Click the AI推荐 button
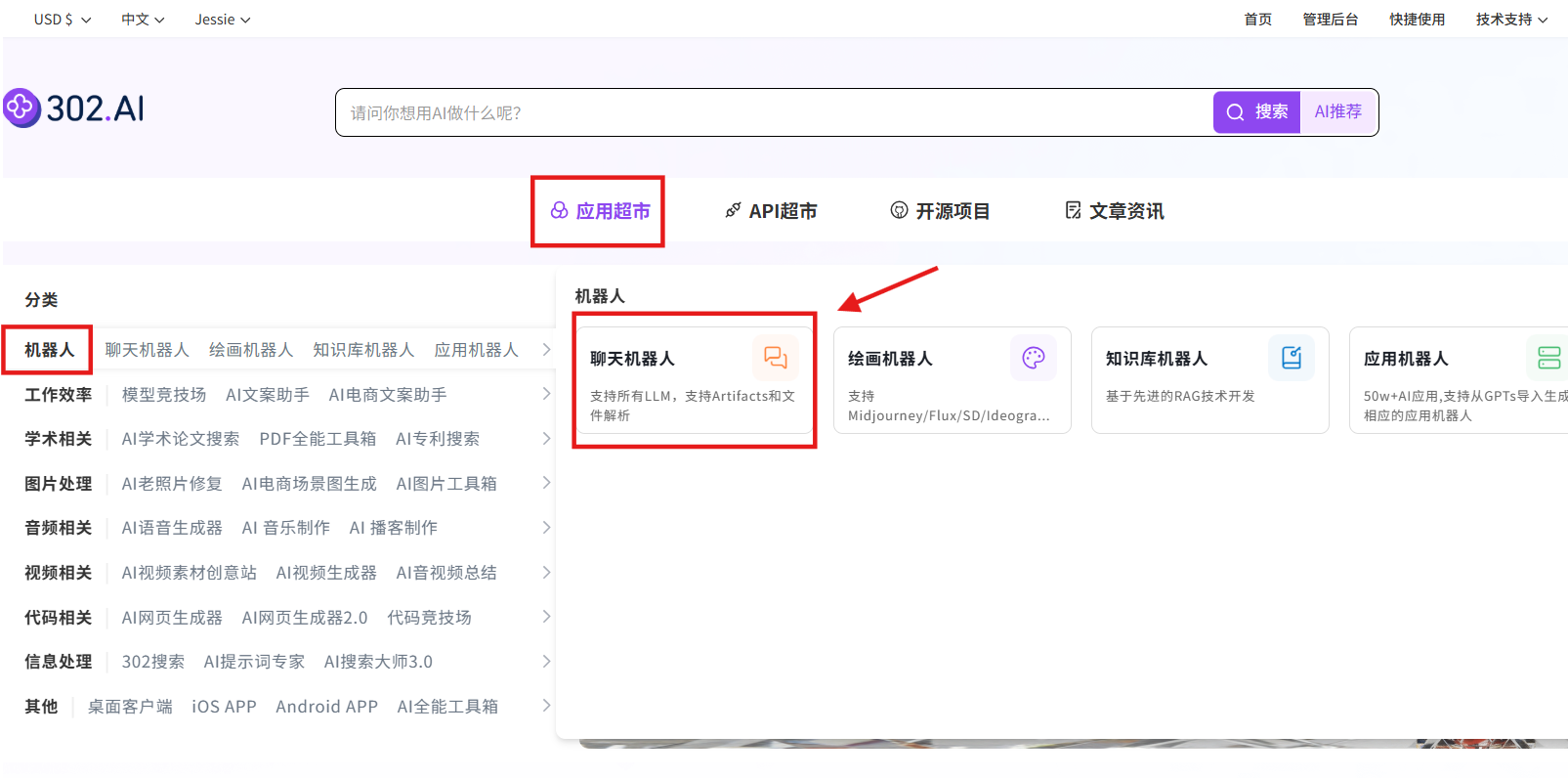Image resolution: width=1568 pixels, height=778 pixels. [1337, 112]
